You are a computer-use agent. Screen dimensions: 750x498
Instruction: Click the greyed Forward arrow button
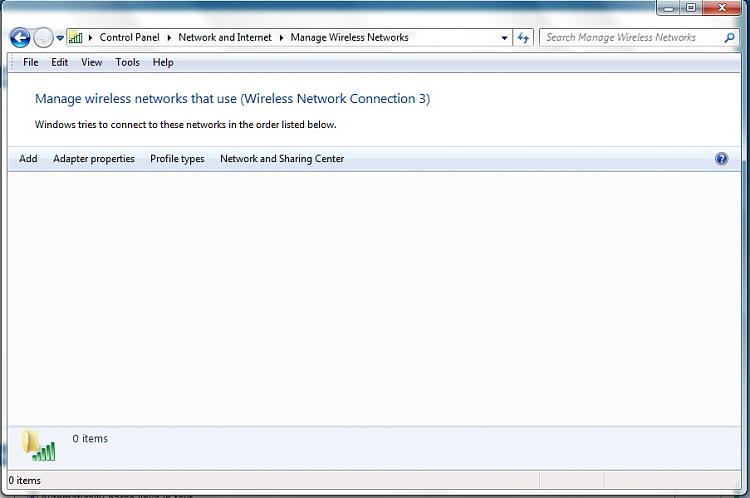pyautogui.click(x=43, y=38)
